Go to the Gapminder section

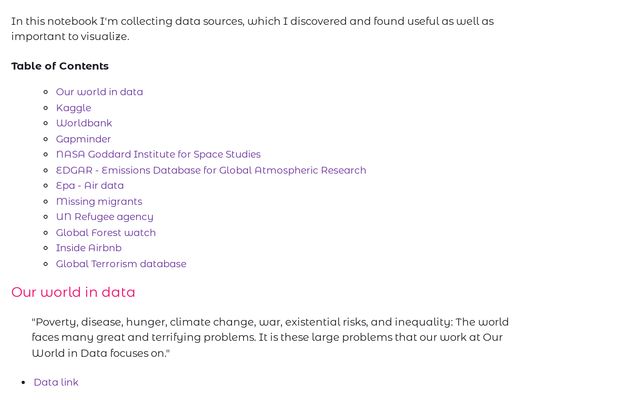[x=83, y=139]
